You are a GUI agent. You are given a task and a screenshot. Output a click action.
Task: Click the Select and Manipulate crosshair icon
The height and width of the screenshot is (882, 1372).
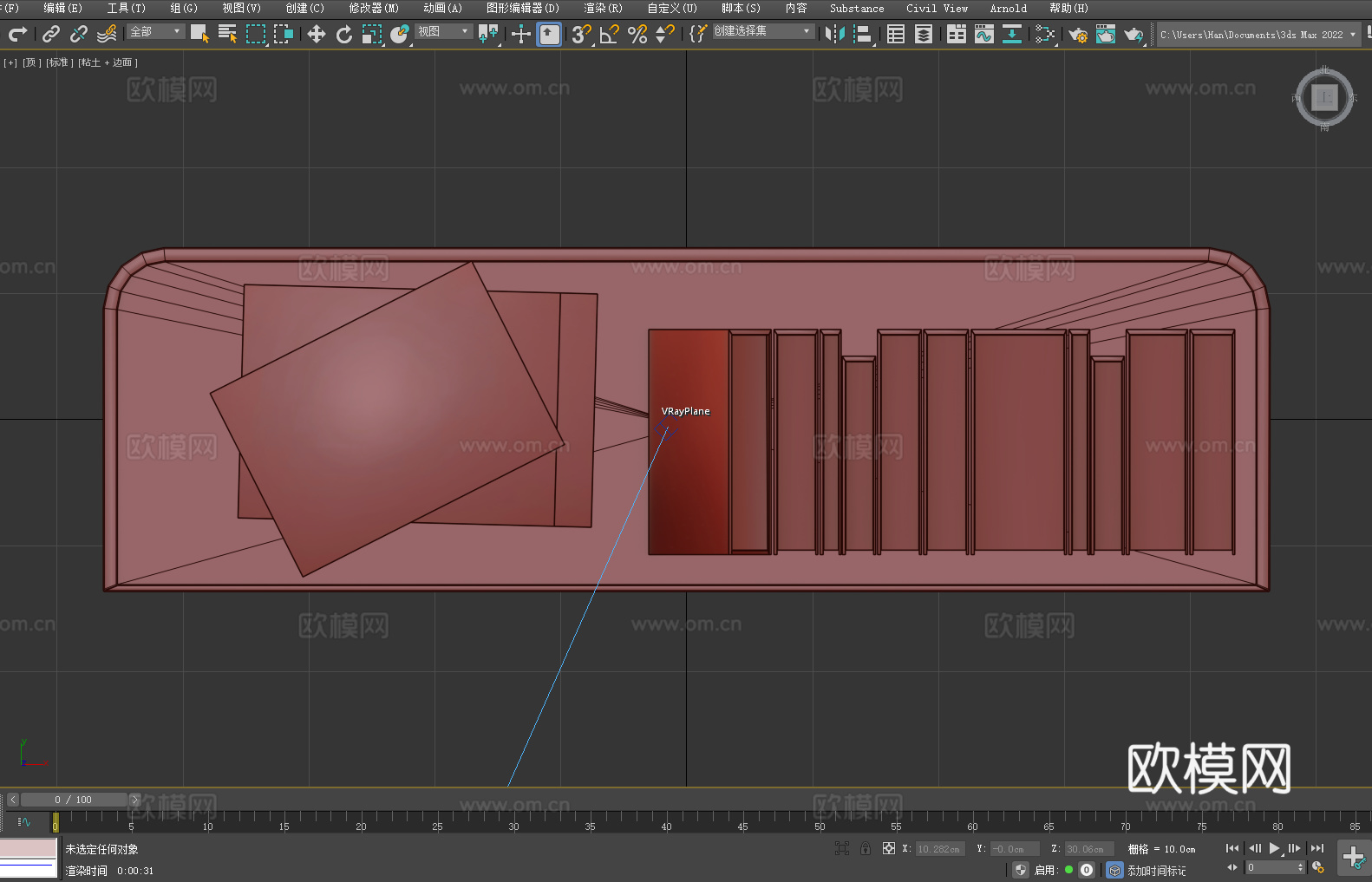pos(520,34)
